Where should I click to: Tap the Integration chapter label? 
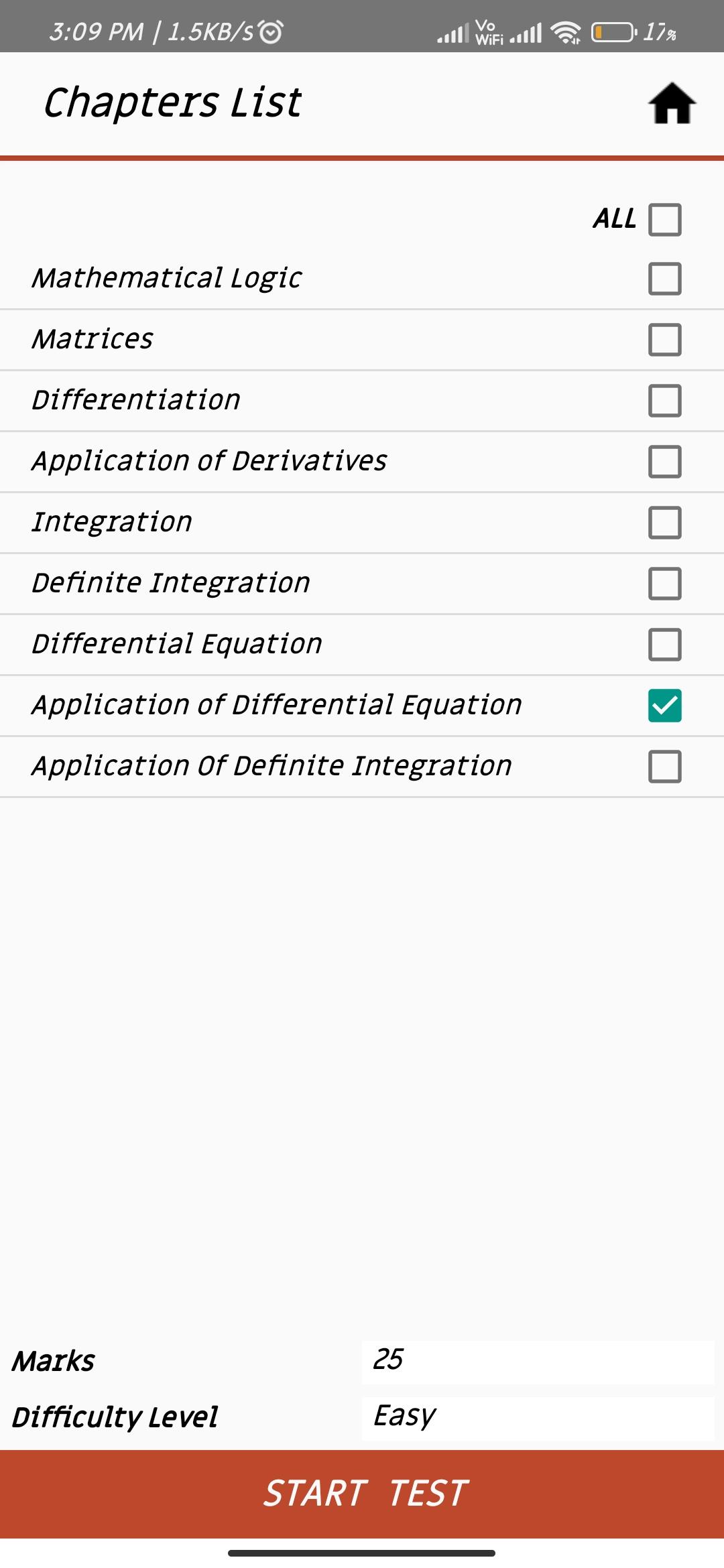coord(112,523)
